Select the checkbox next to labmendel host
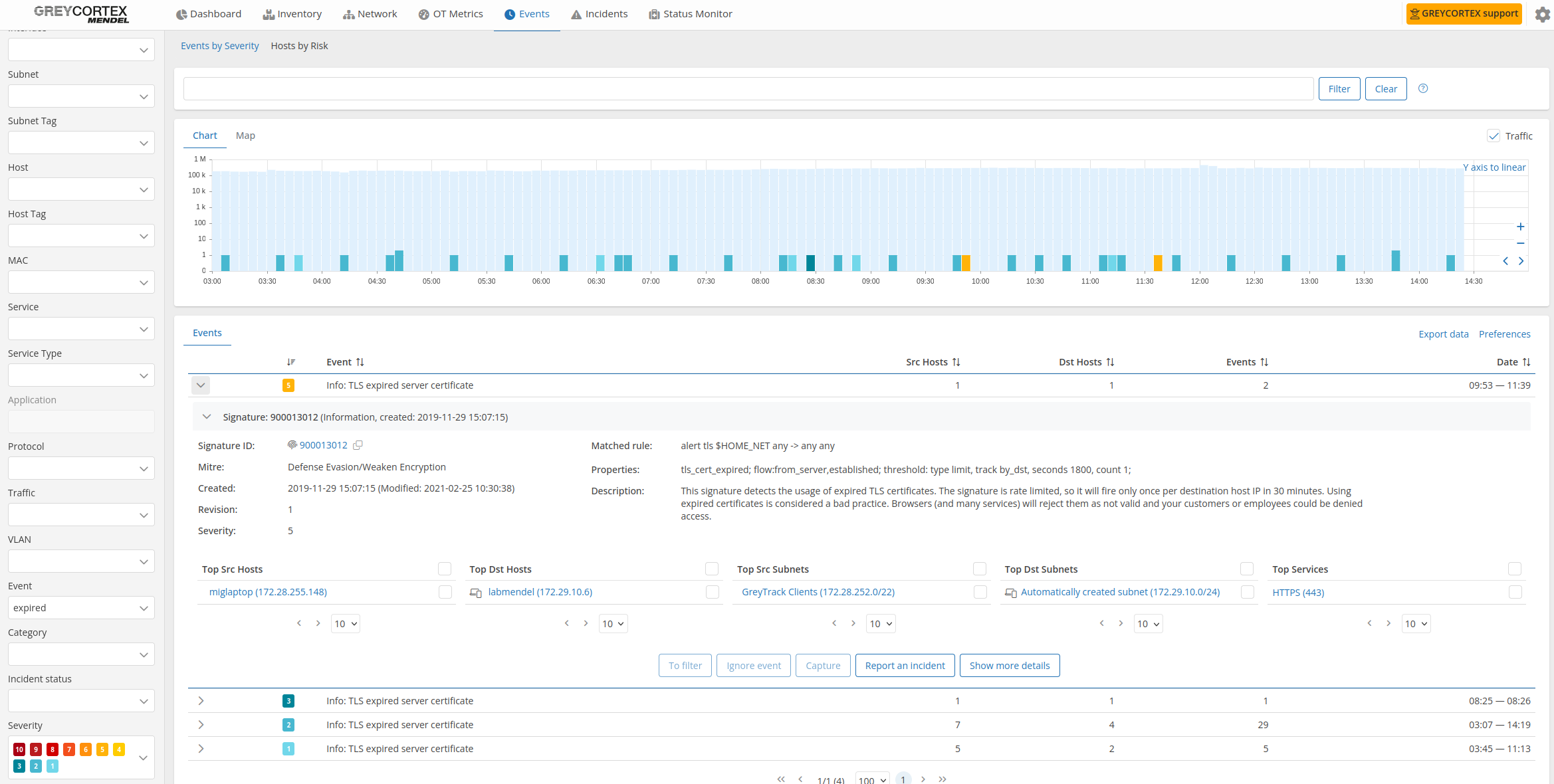Screen dimensions: 1554x784 pyautogui.click(x=712, y=592)
